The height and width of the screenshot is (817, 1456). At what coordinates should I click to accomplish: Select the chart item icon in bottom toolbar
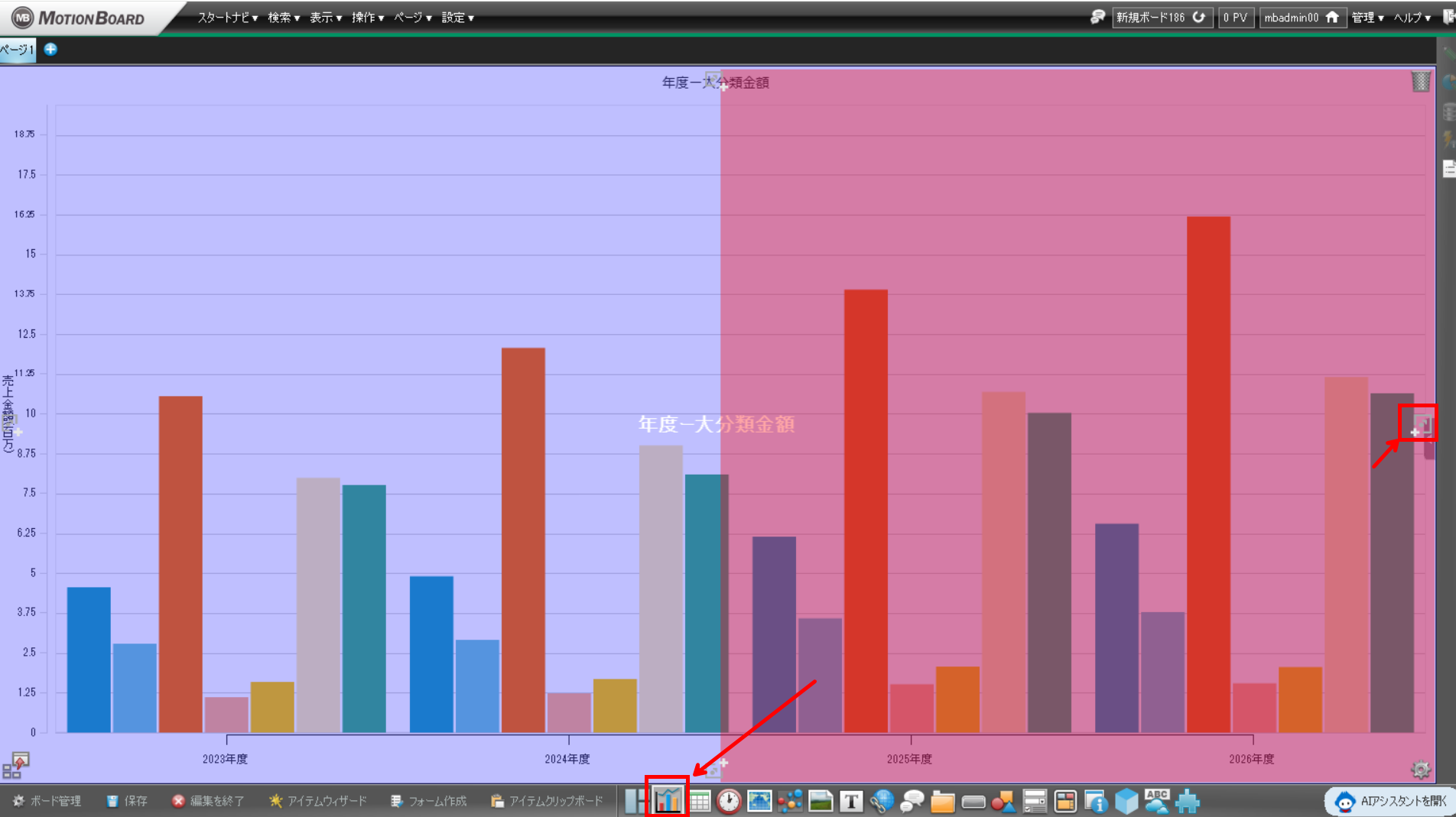[x=668, y=800]
